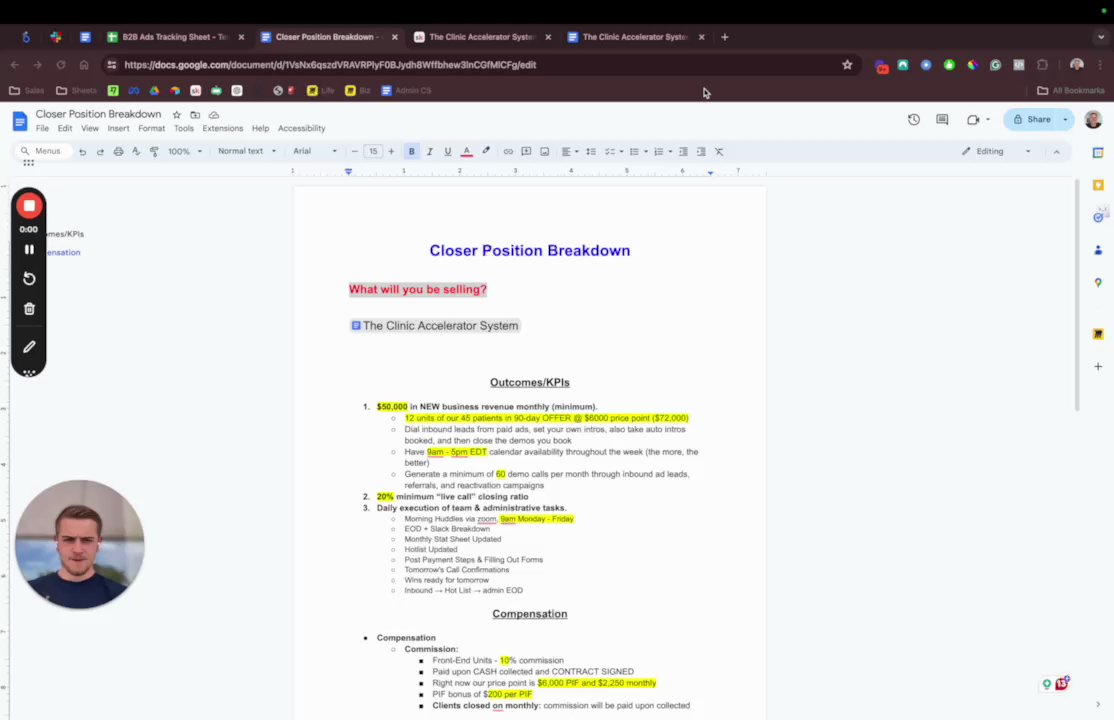Screen dimensions: 1114x720
Task: Add a comment from the toolbar
Action: coord(526,151)
